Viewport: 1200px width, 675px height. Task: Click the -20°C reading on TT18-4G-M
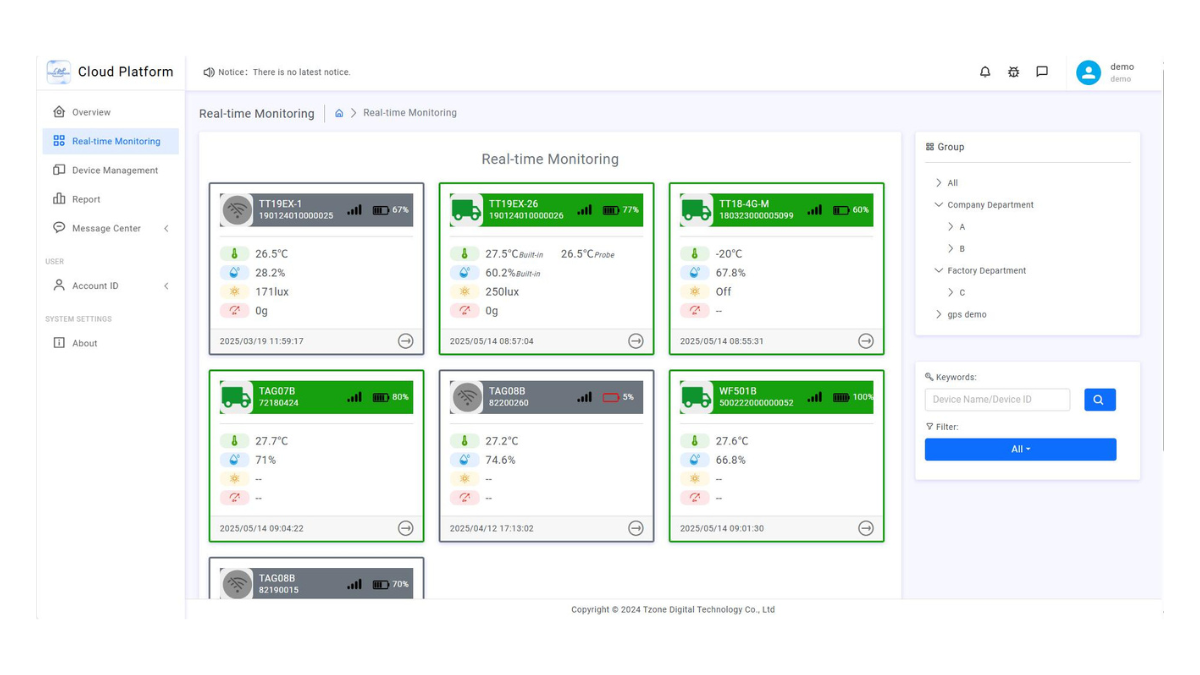[x=729, y=254]
